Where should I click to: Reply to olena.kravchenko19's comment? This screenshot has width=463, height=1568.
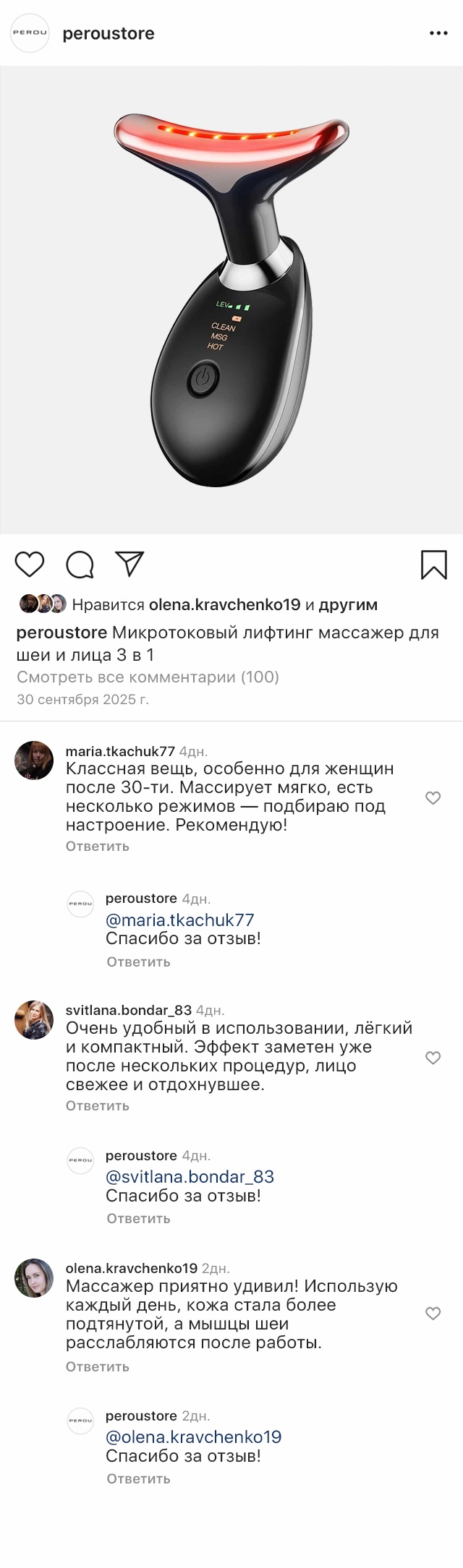pos(98,1366)
